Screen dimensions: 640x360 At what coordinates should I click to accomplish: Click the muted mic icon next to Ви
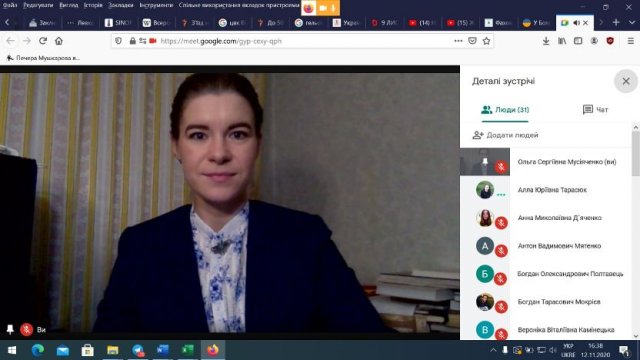pyautogui.click(x=27, y=329)
